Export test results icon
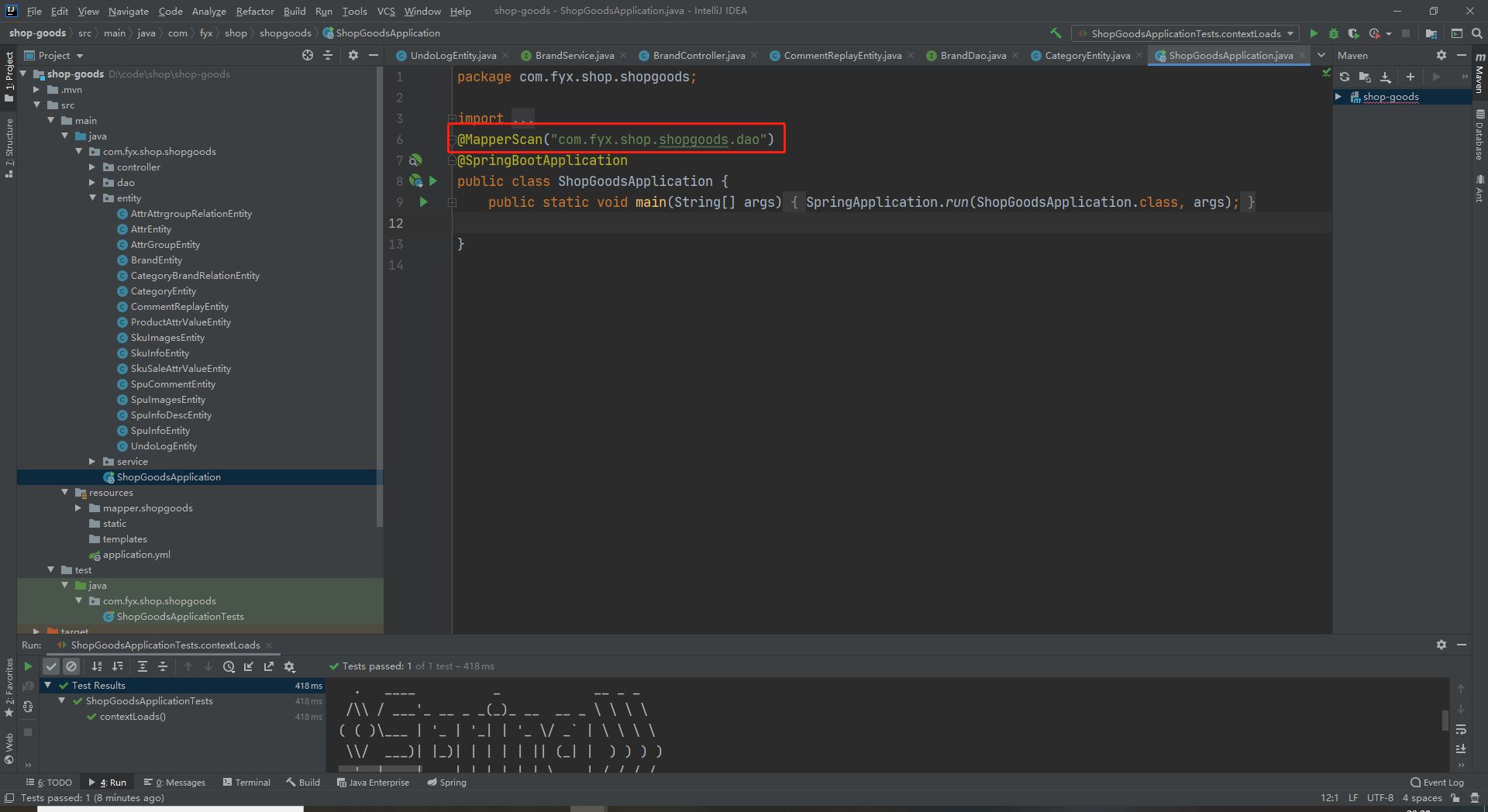Viewport: 1488px width, 812px height. coord(269,666)
